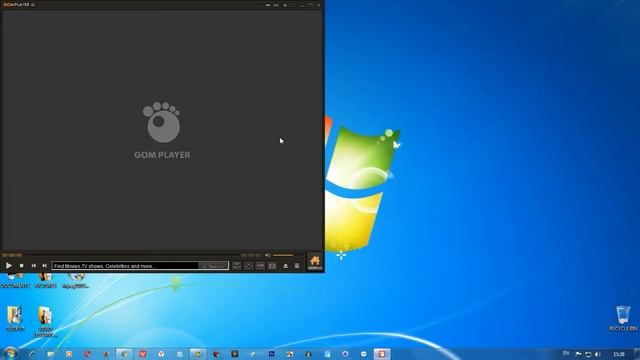Open the orange home icon in GOM Player
The width and height of the screenshot is (640, 360).
[315, 262]
